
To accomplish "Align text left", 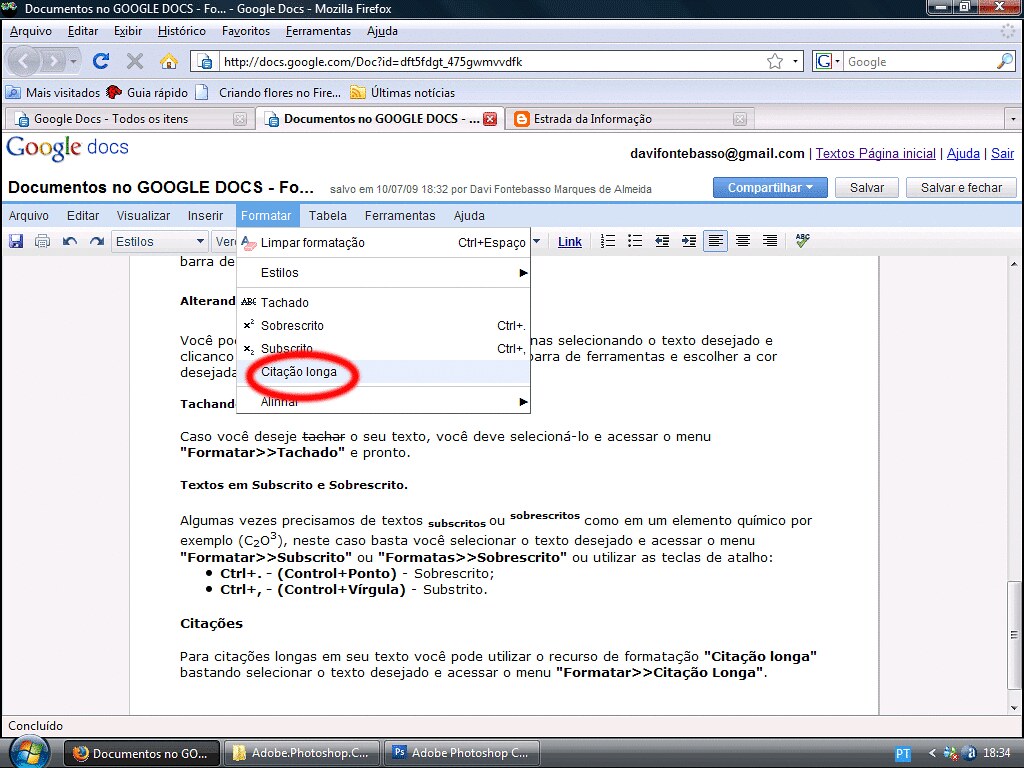I will coord(716,241).
